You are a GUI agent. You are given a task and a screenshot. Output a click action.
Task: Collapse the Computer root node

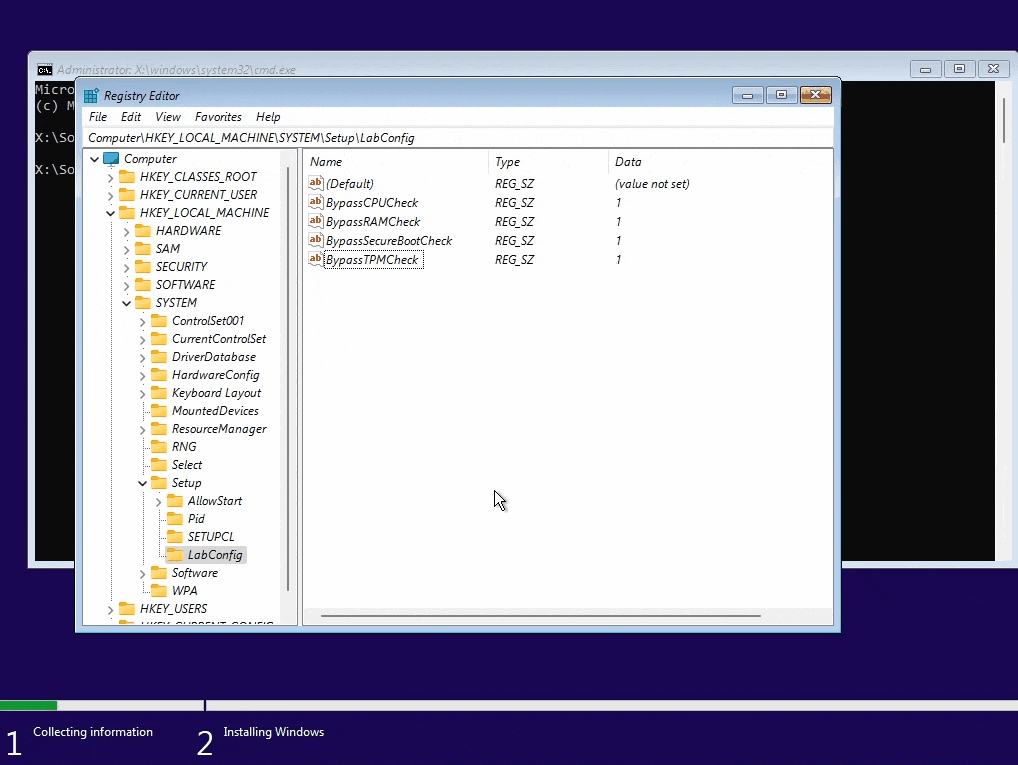point(95,159)
